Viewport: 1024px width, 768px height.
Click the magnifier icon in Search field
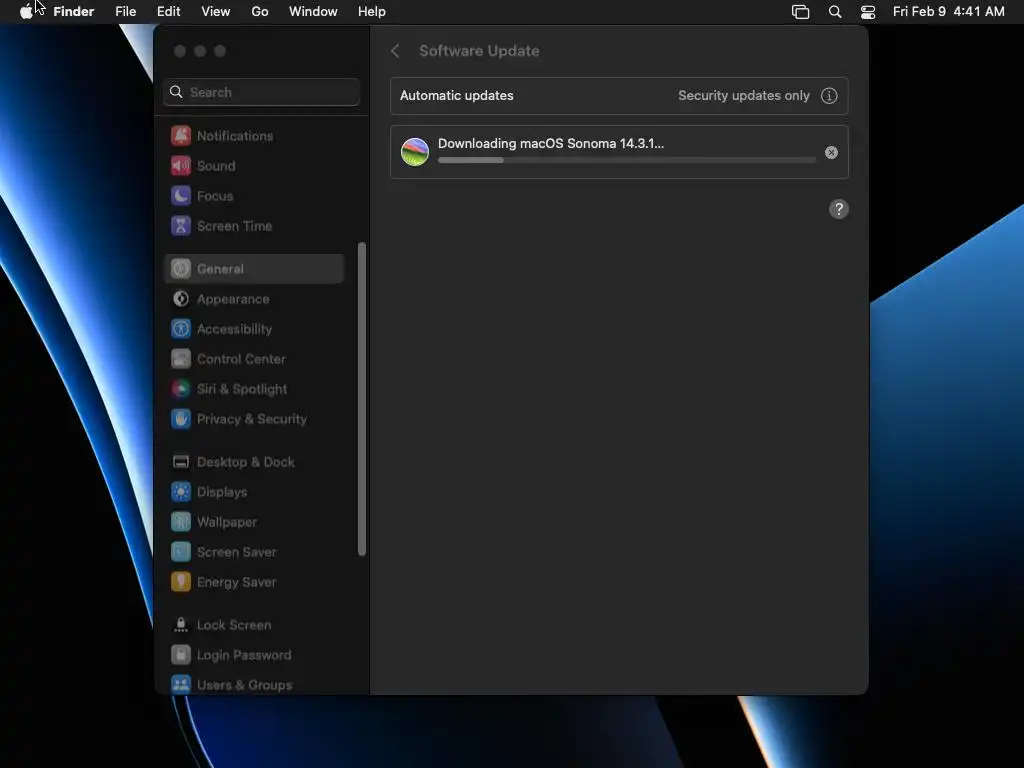(x=176, y=92)
